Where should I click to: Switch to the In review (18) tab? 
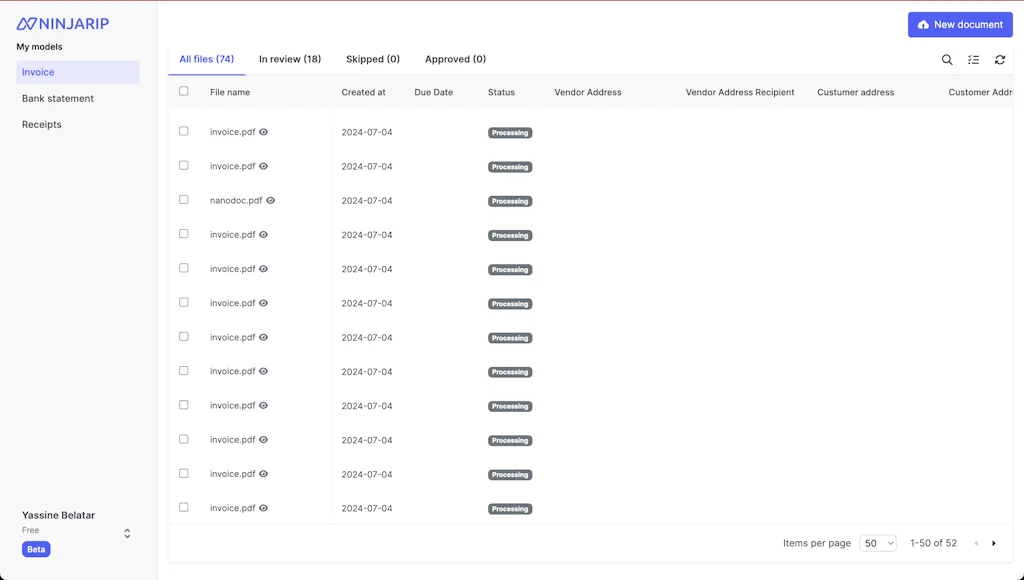(x=290, y=59)
